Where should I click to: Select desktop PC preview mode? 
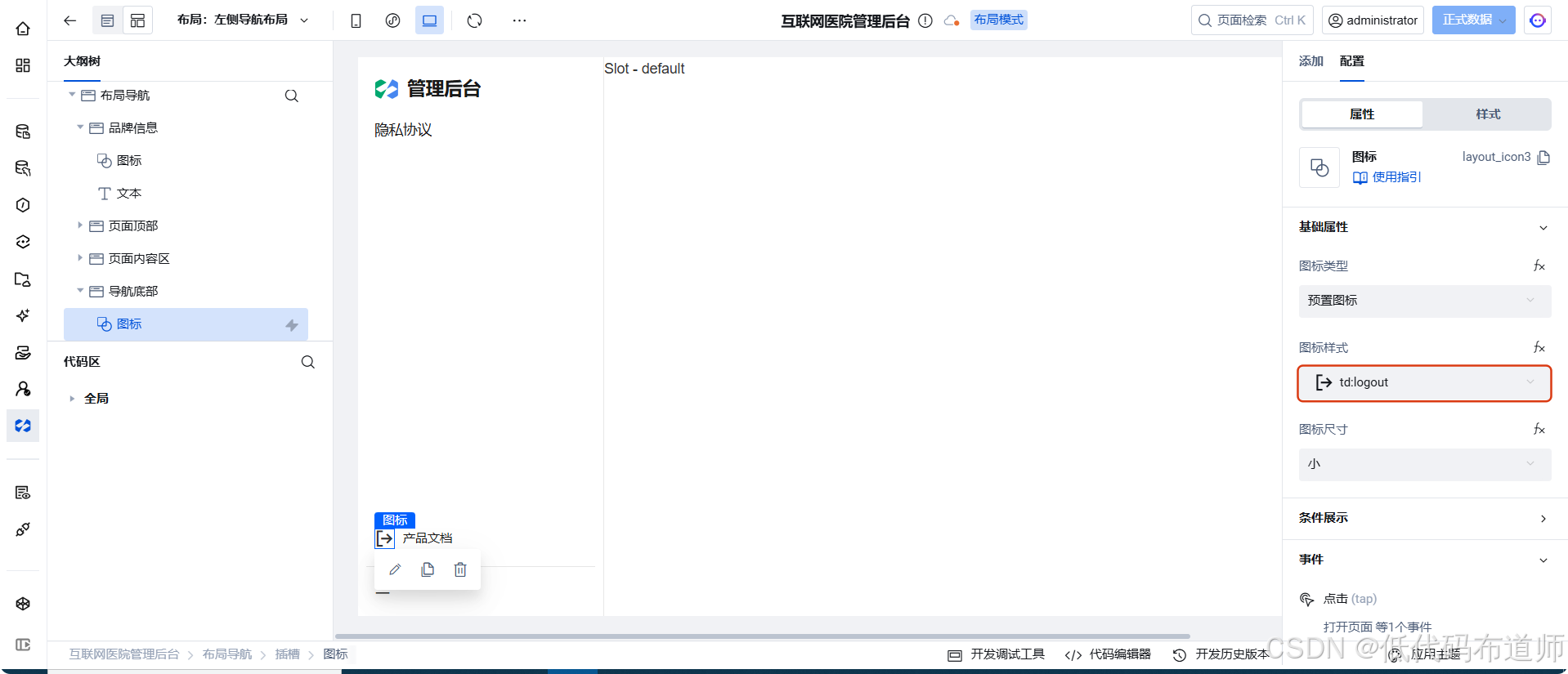429,20
